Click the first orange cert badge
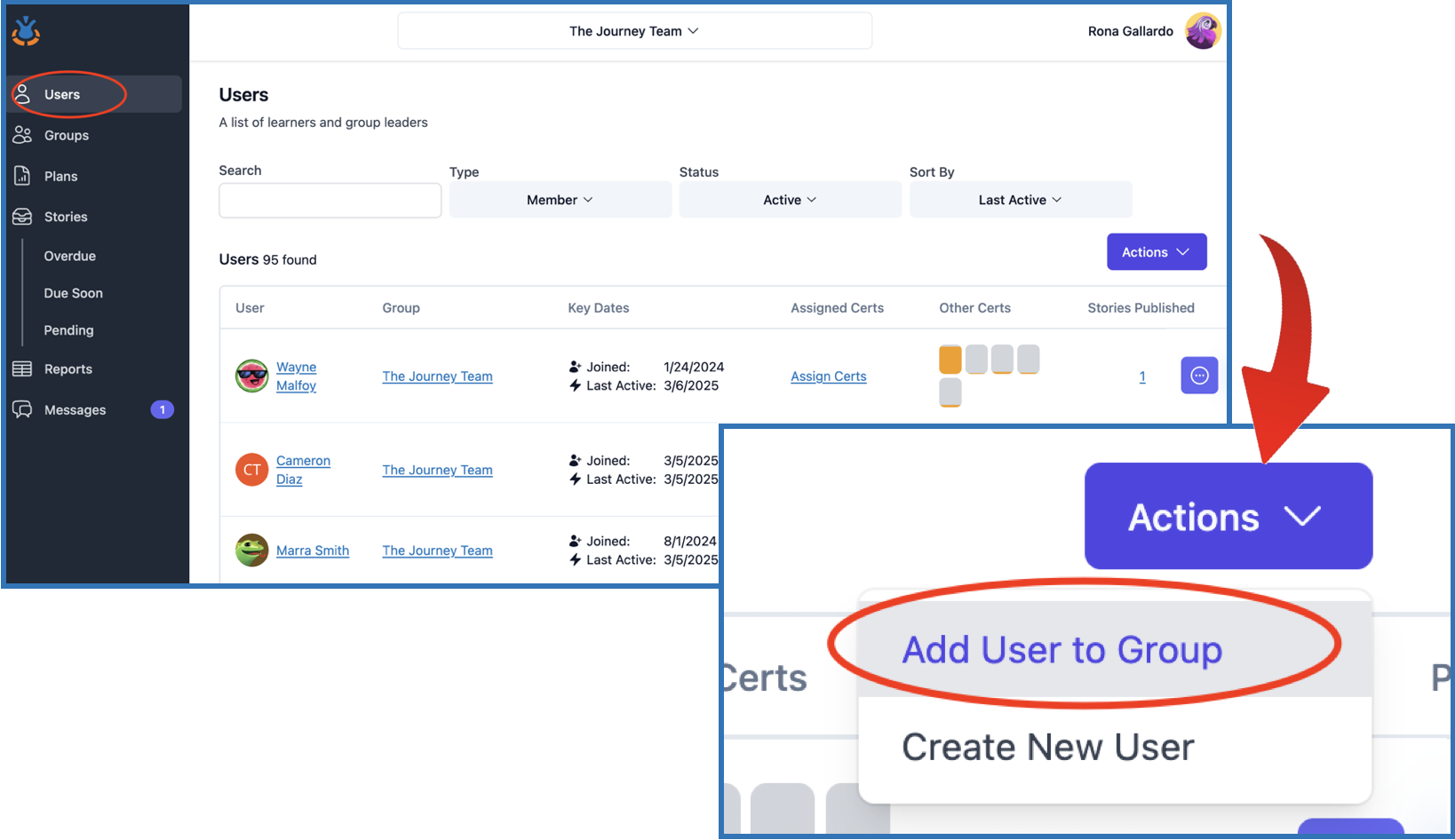 click(x=950, y=359)
